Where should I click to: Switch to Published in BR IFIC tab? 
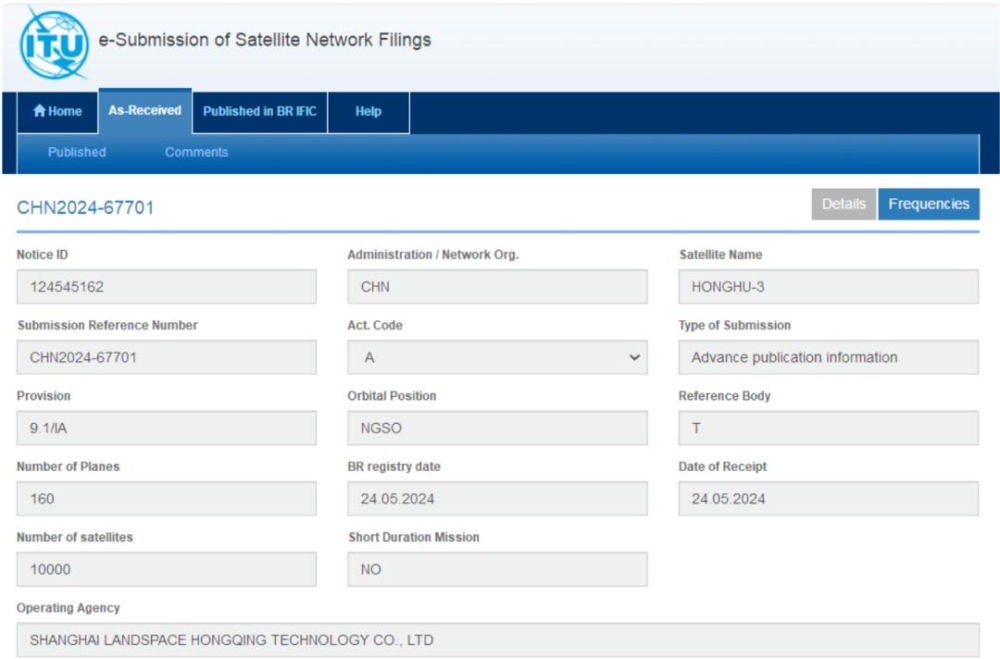tap(259, 112)
